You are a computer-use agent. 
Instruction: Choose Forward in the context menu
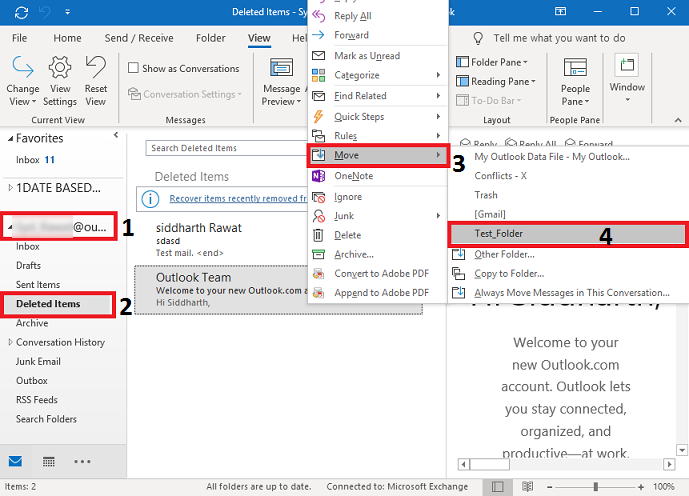point(377,35)
